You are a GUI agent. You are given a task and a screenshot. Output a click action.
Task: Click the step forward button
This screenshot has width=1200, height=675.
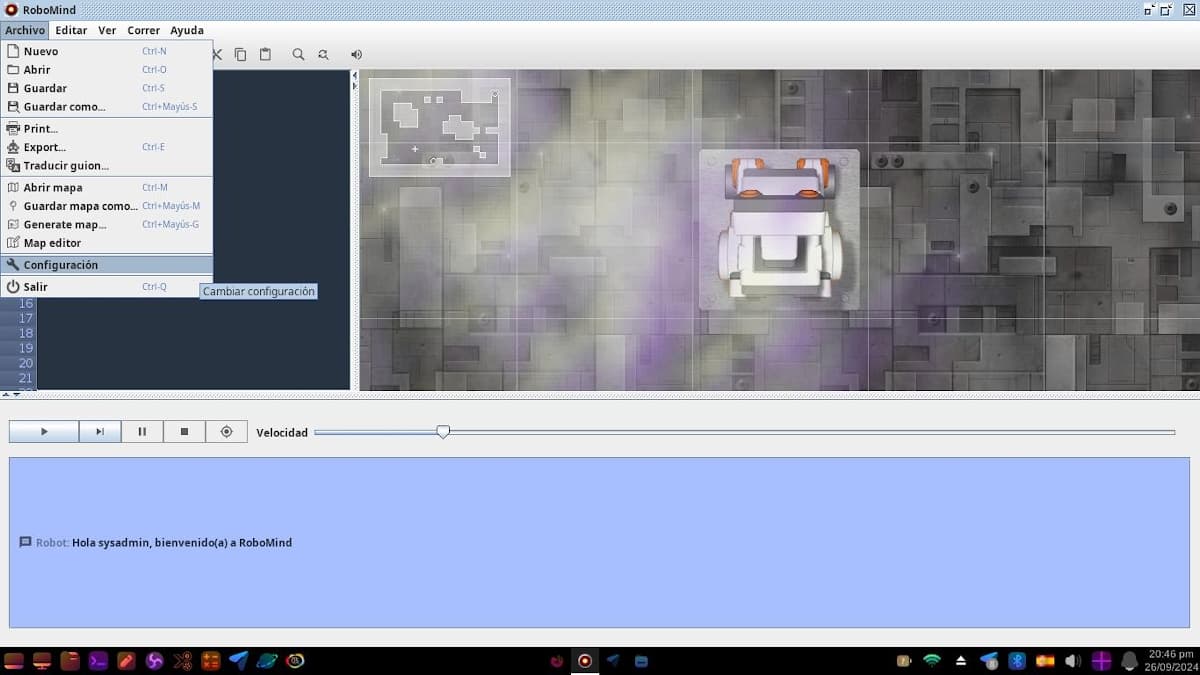[x=100, y=431]
